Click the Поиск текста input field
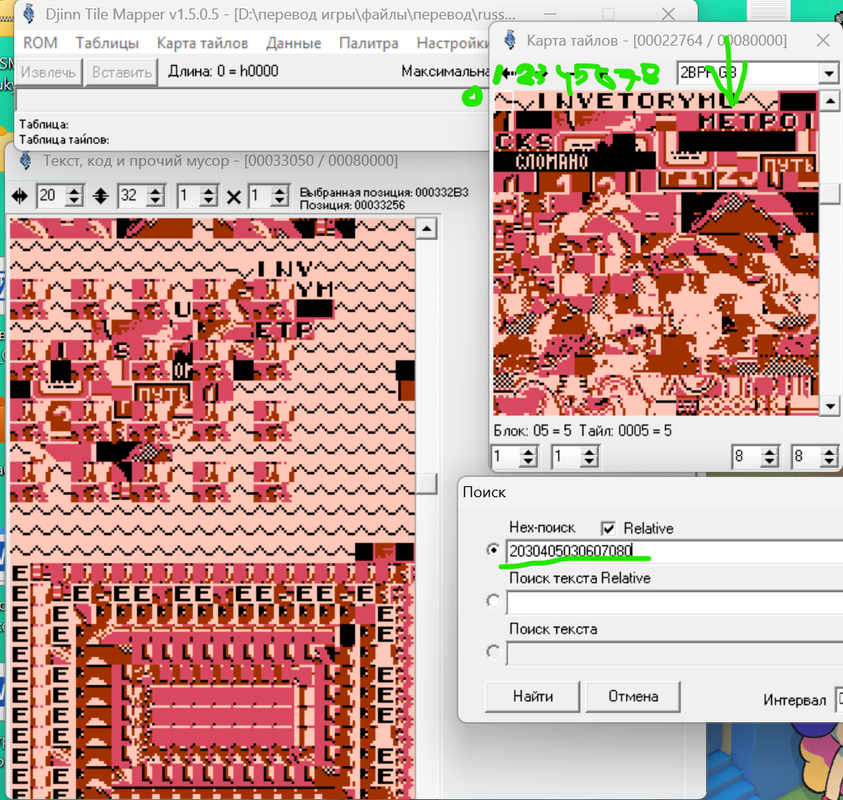 tap(674, 653)
